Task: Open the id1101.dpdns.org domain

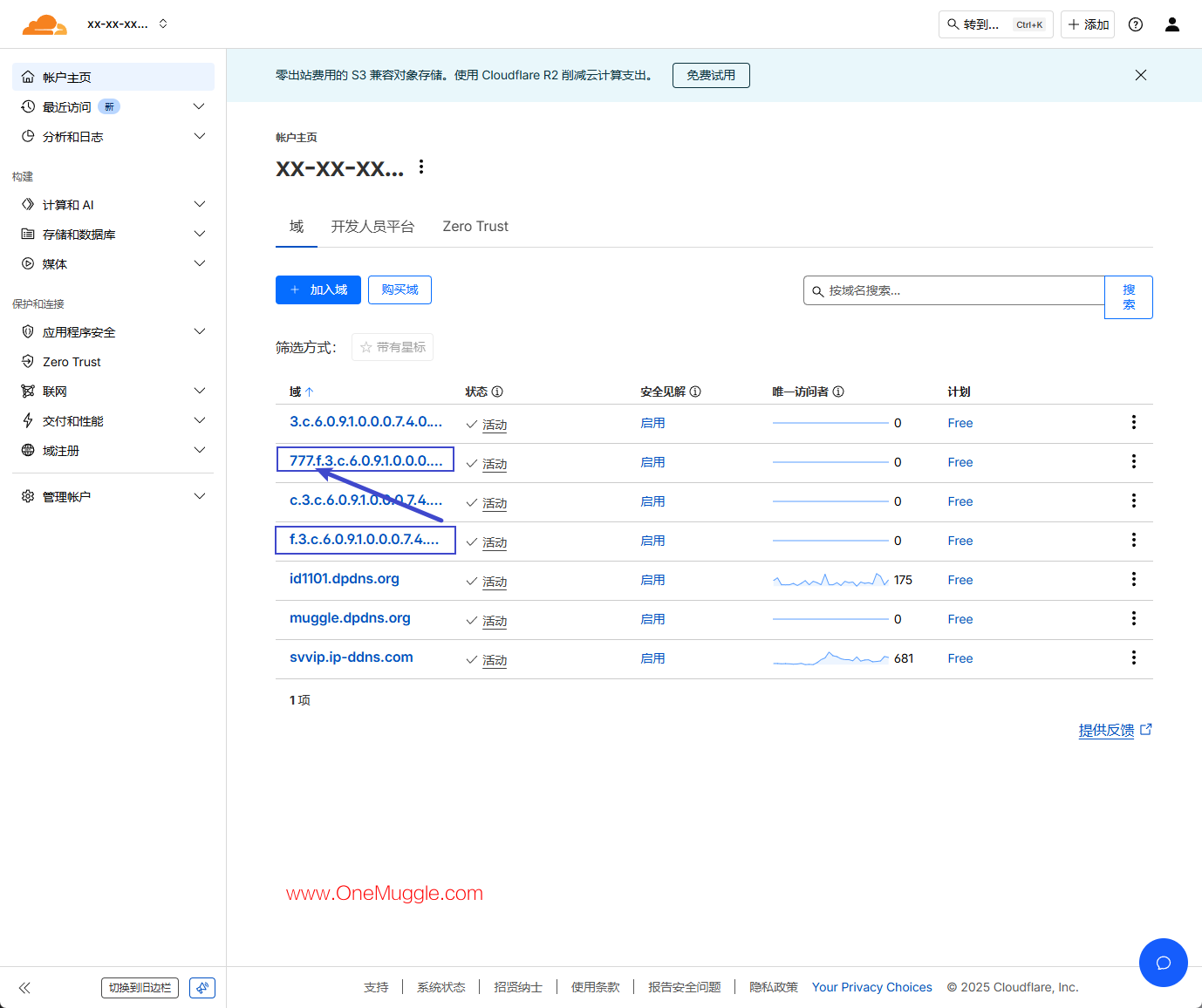Action: coord(345,579)
